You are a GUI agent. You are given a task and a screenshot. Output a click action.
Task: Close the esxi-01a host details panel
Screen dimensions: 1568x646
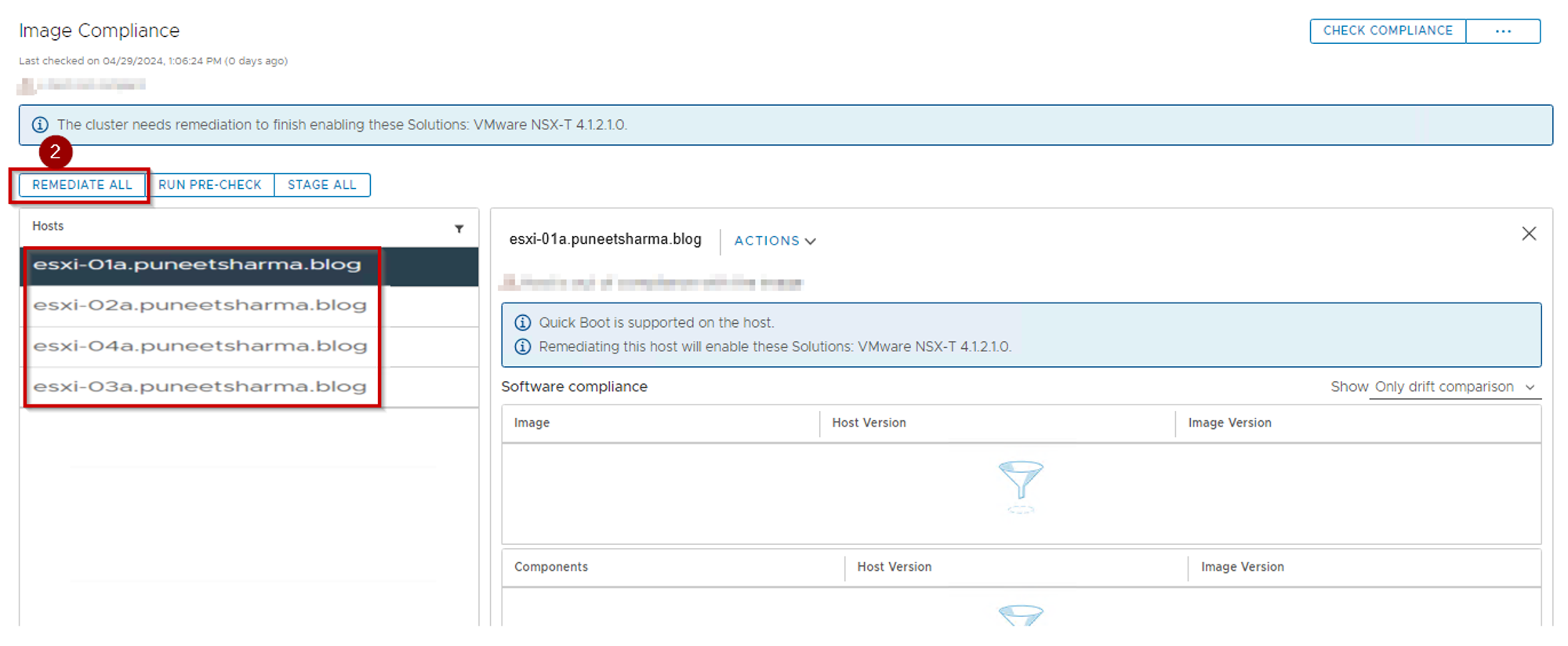[x=1528, y=234]
